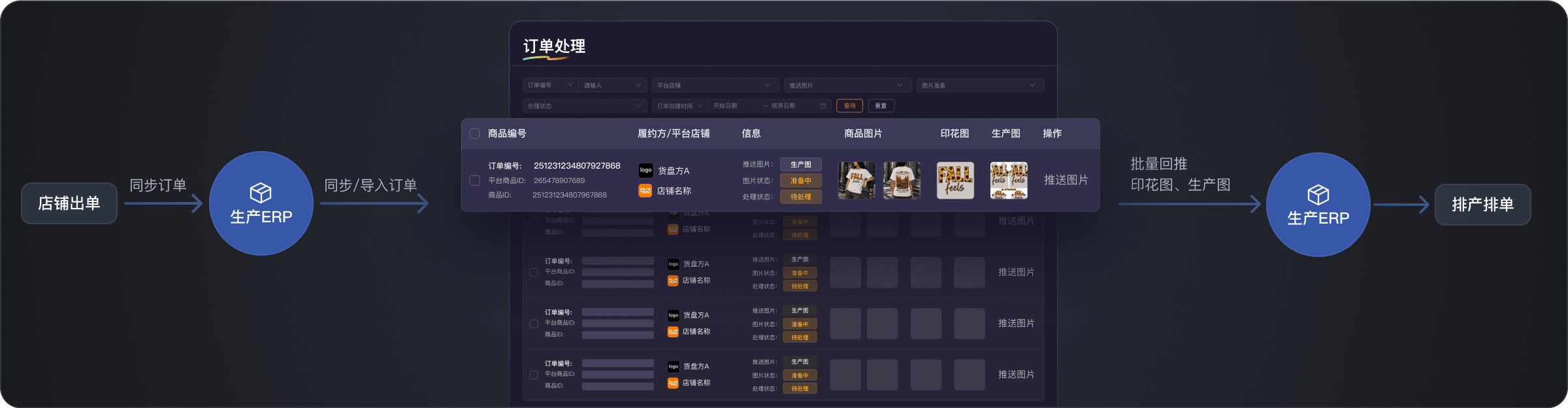Open the calendar icon in the date range field
The image size is (1568, 408).
(823, 106)
